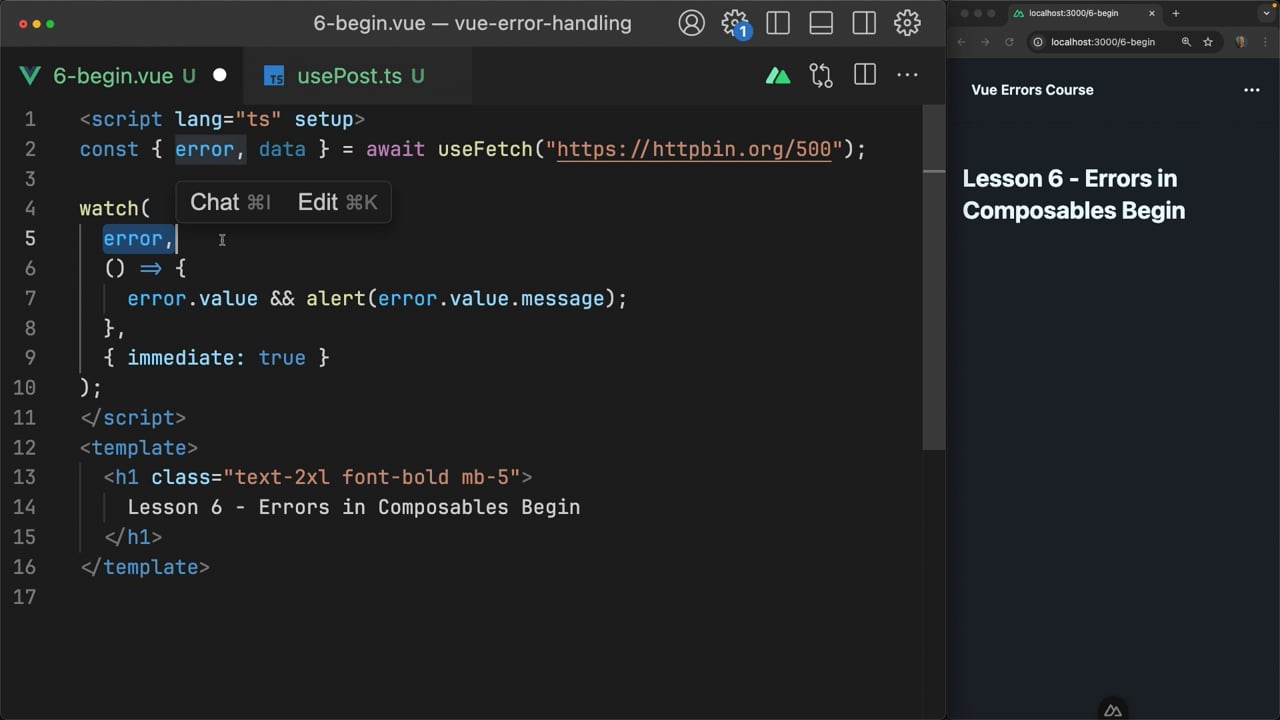1280x720 pixels.
Task: Choose Edit in the inline selection popup
Action: point(337,202)
